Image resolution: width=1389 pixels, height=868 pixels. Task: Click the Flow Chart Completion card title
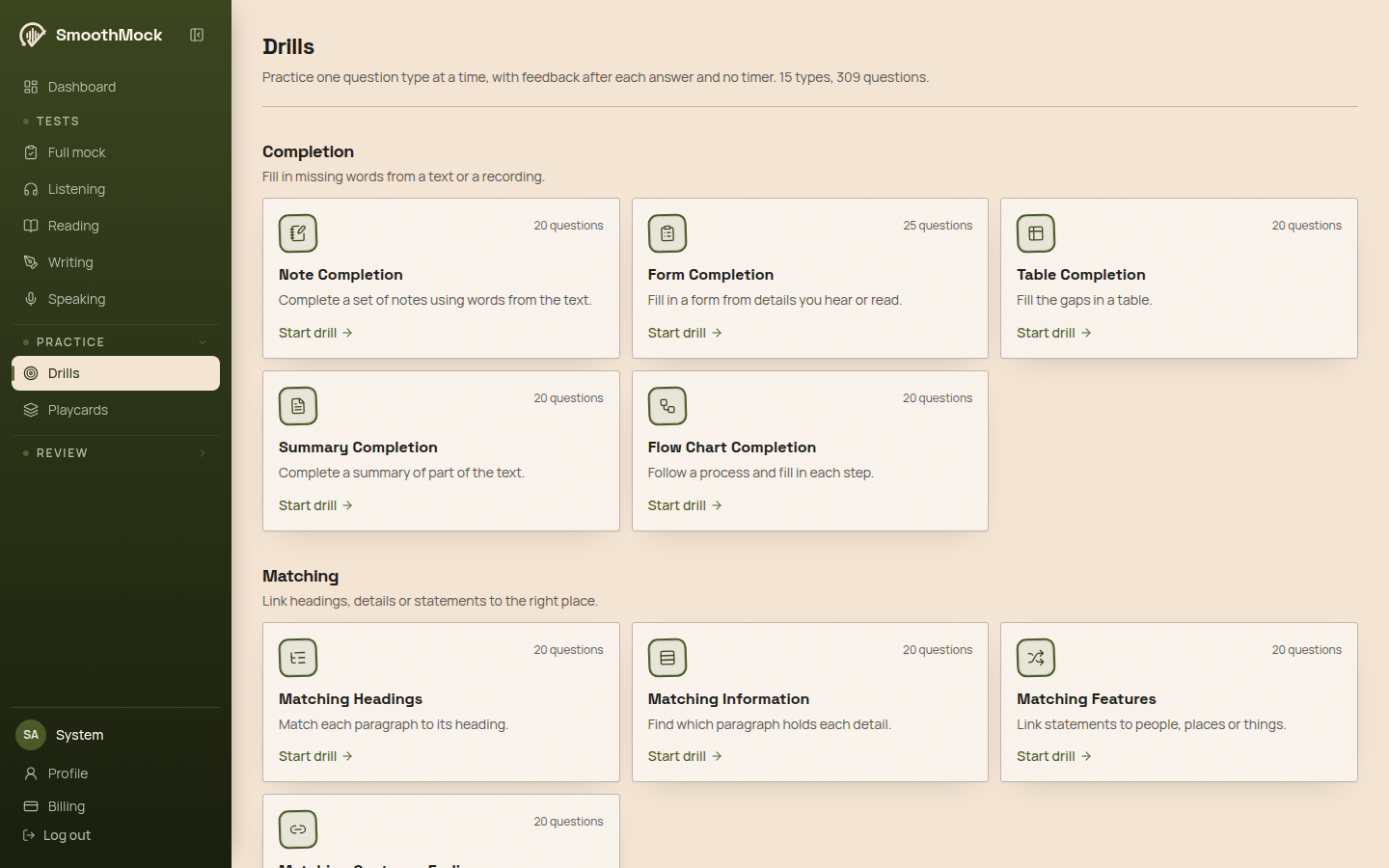click(732, 448)
